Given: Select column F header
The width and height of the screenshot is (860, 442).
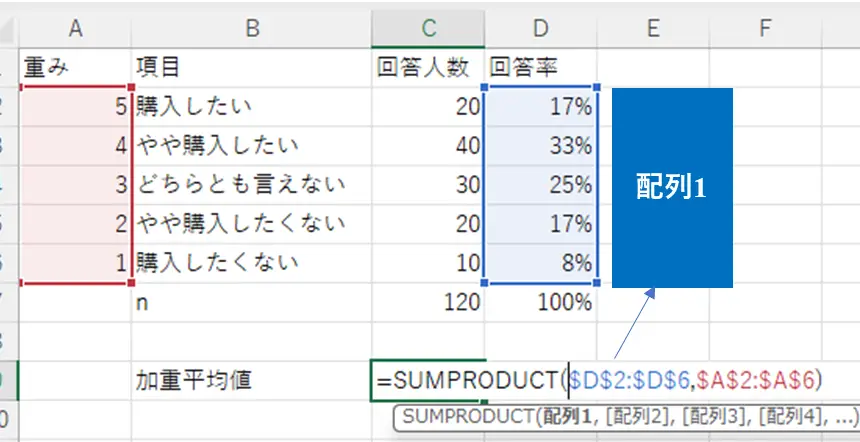Looking at the screenshot, I should 765,28.
